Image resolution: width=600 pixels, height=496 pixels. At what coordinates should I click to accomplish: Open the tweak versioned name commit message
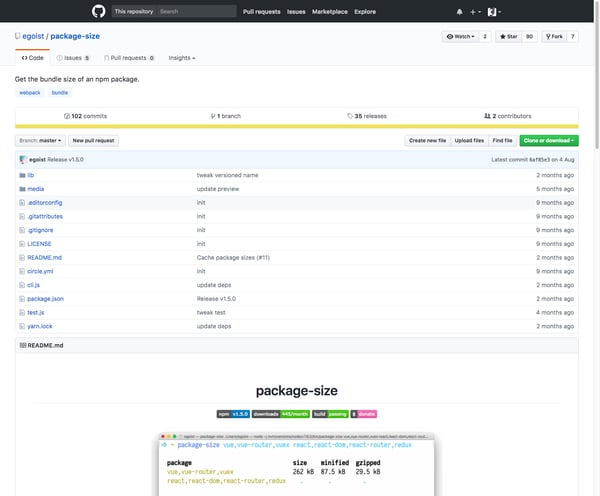pyautogui.click(x=227, y=175)
